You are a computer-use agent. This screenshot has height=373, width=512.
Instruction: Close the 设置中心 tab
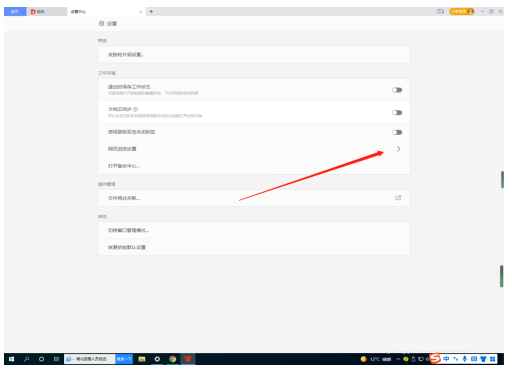point(140,12)
